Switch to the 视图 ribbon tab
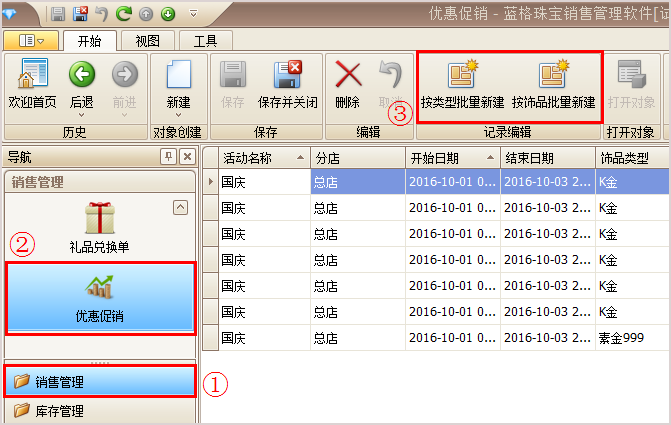The width and height of the screenshot is (671, 425). pyautogui.click(x=148, y=42)
